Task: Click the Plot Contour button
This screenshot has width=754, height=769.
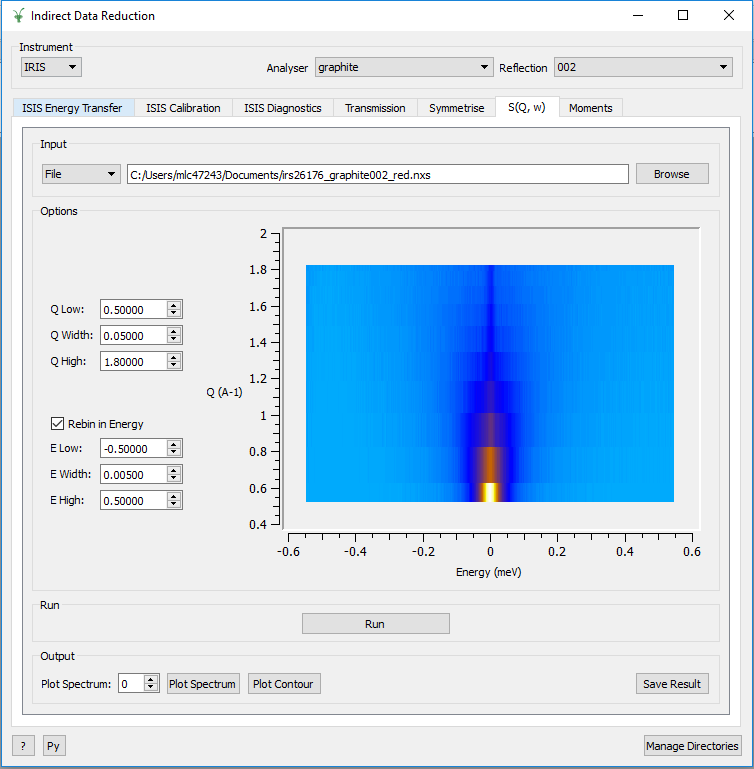Action: [x=284, y=684]
